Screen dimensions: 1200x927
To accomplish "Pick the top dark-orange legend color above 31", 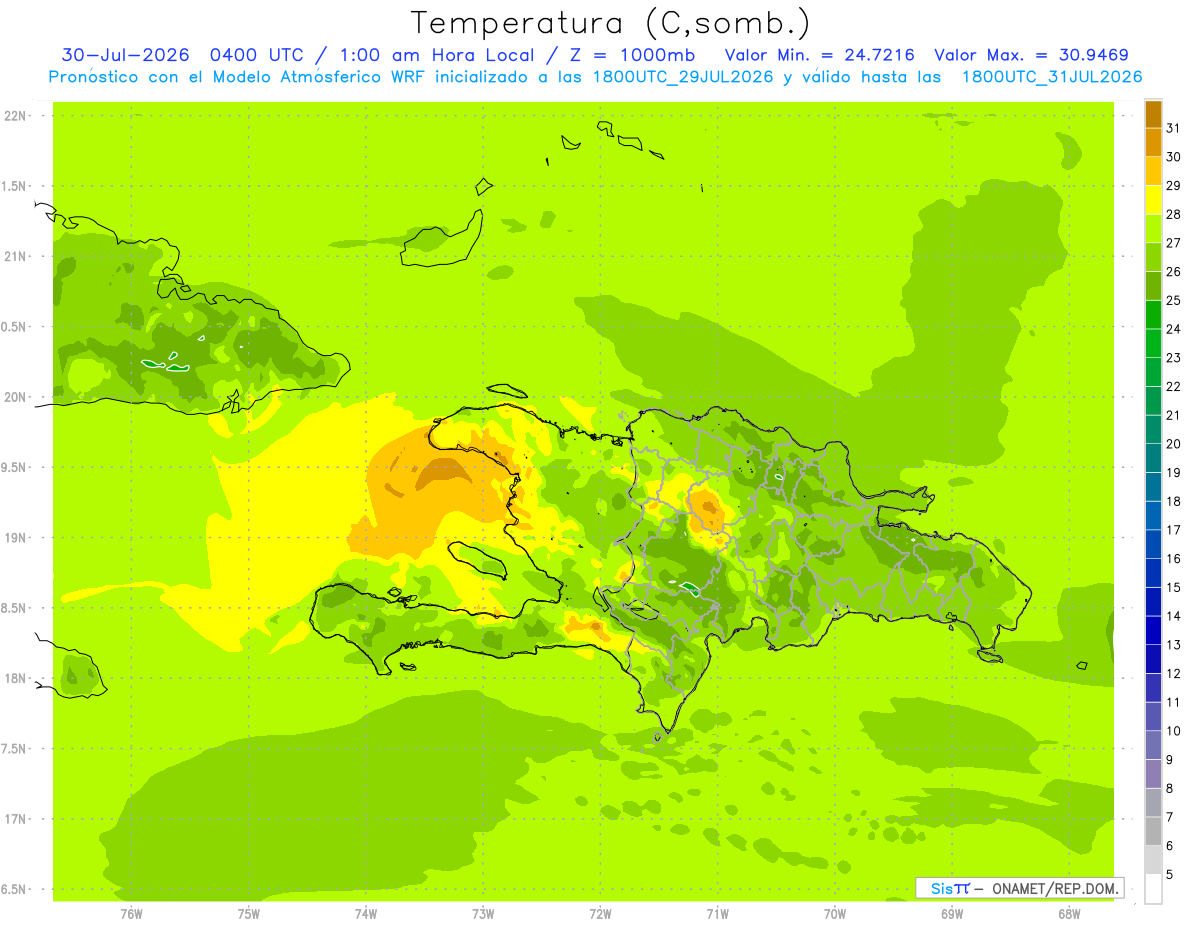I will [x=1153, y=114].
